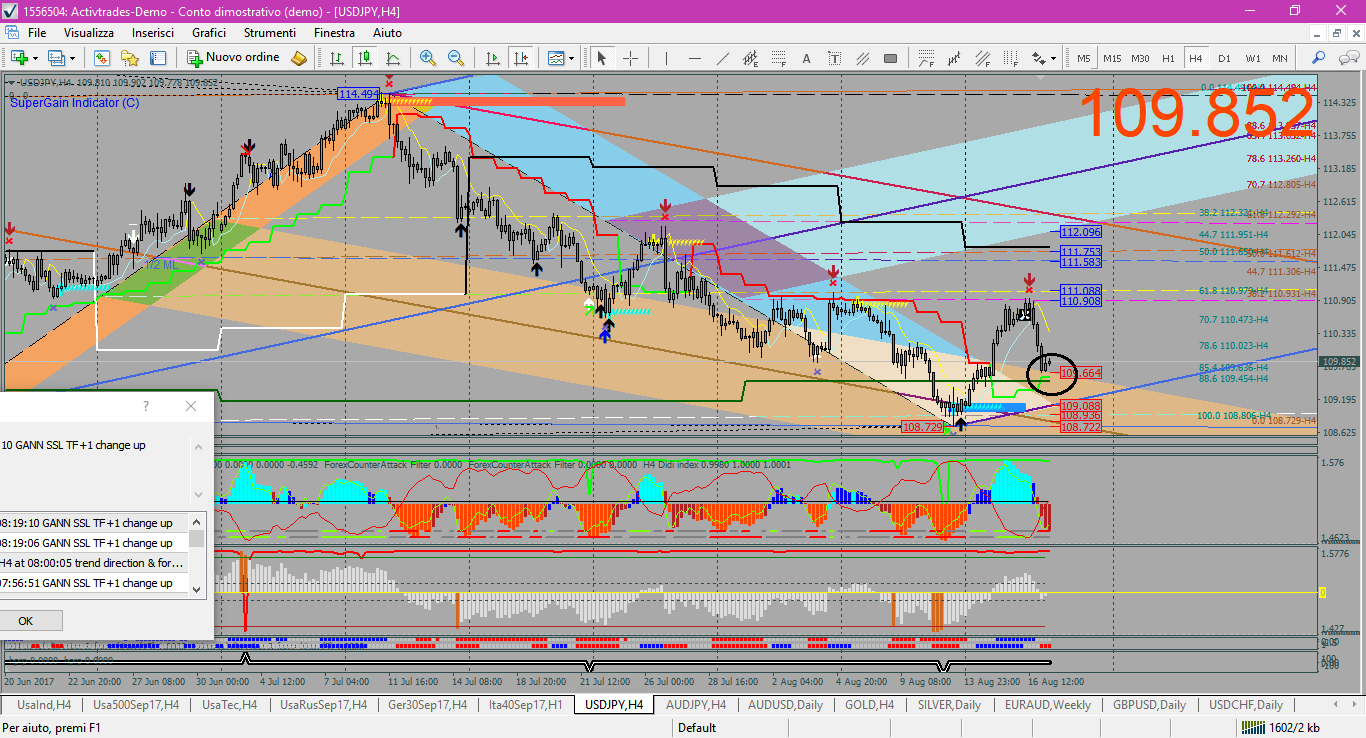The image size is (1366, 738).
Task: Switch to EURAUD,Weekly chart tab
Action: 1048,705
